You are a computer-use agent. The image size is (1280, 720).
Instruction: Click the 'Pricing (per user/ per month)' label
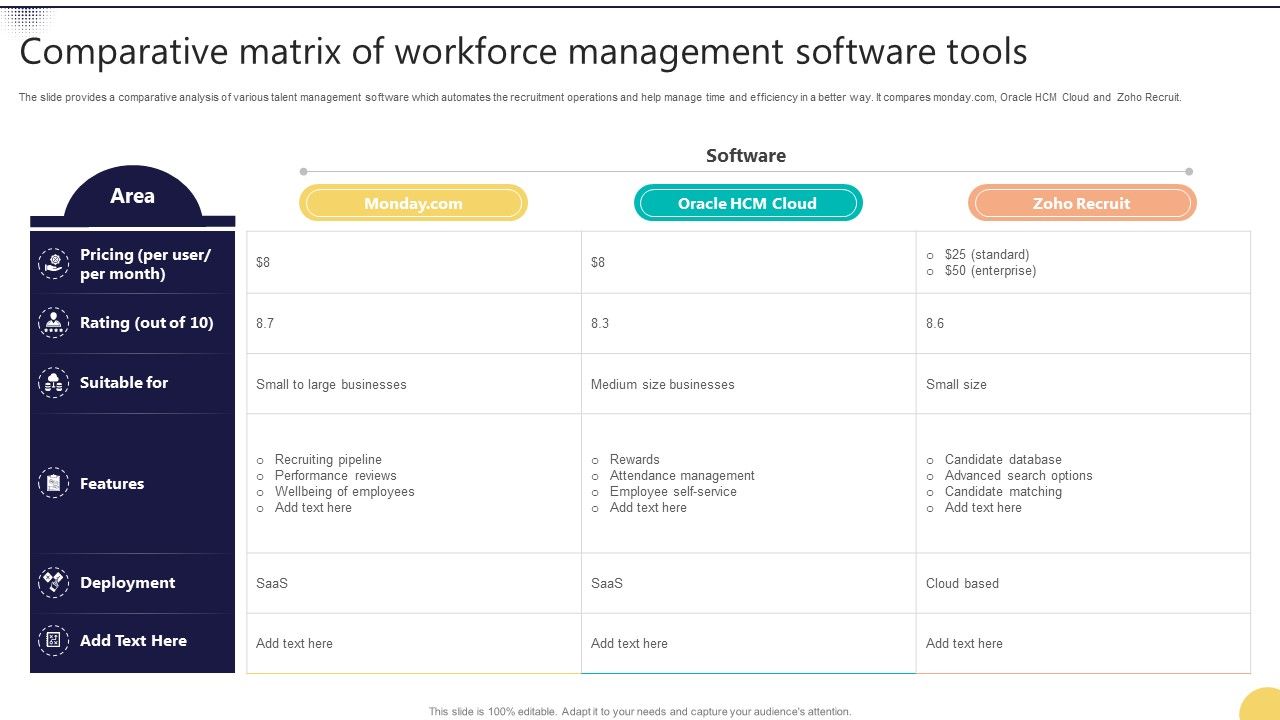(146, 264)
